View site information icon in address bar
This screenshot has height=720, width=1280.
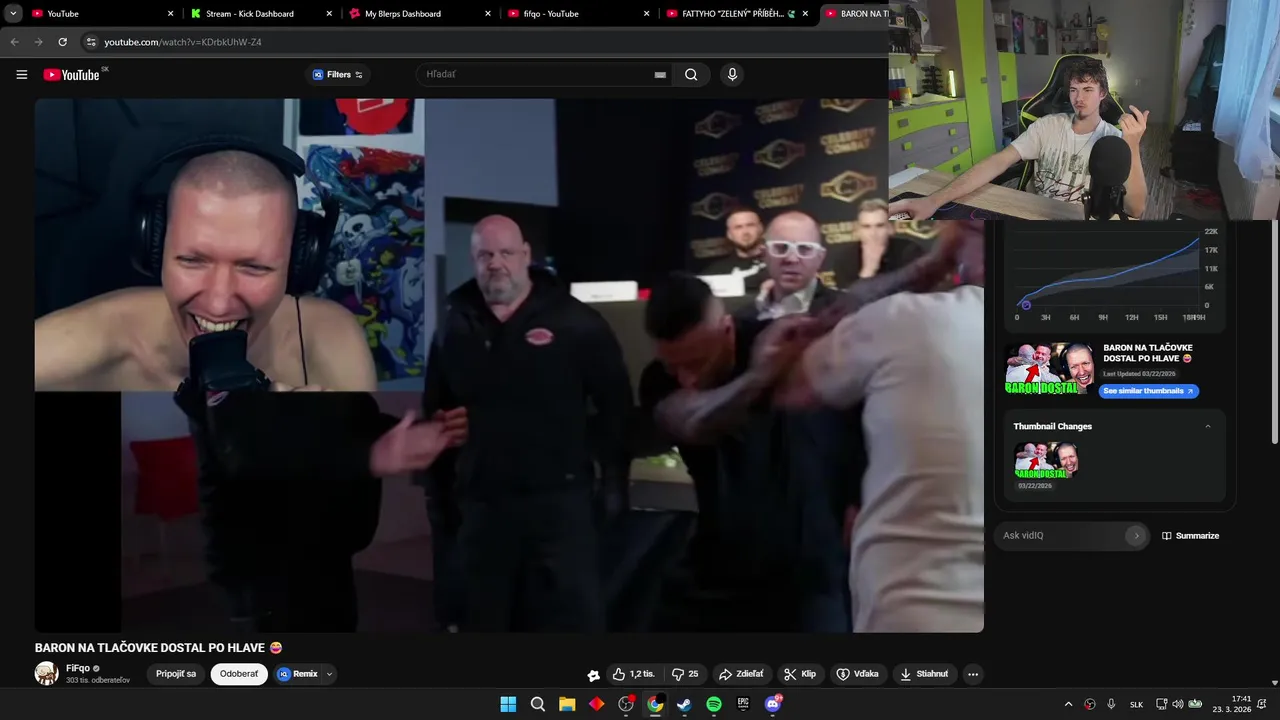91,42
